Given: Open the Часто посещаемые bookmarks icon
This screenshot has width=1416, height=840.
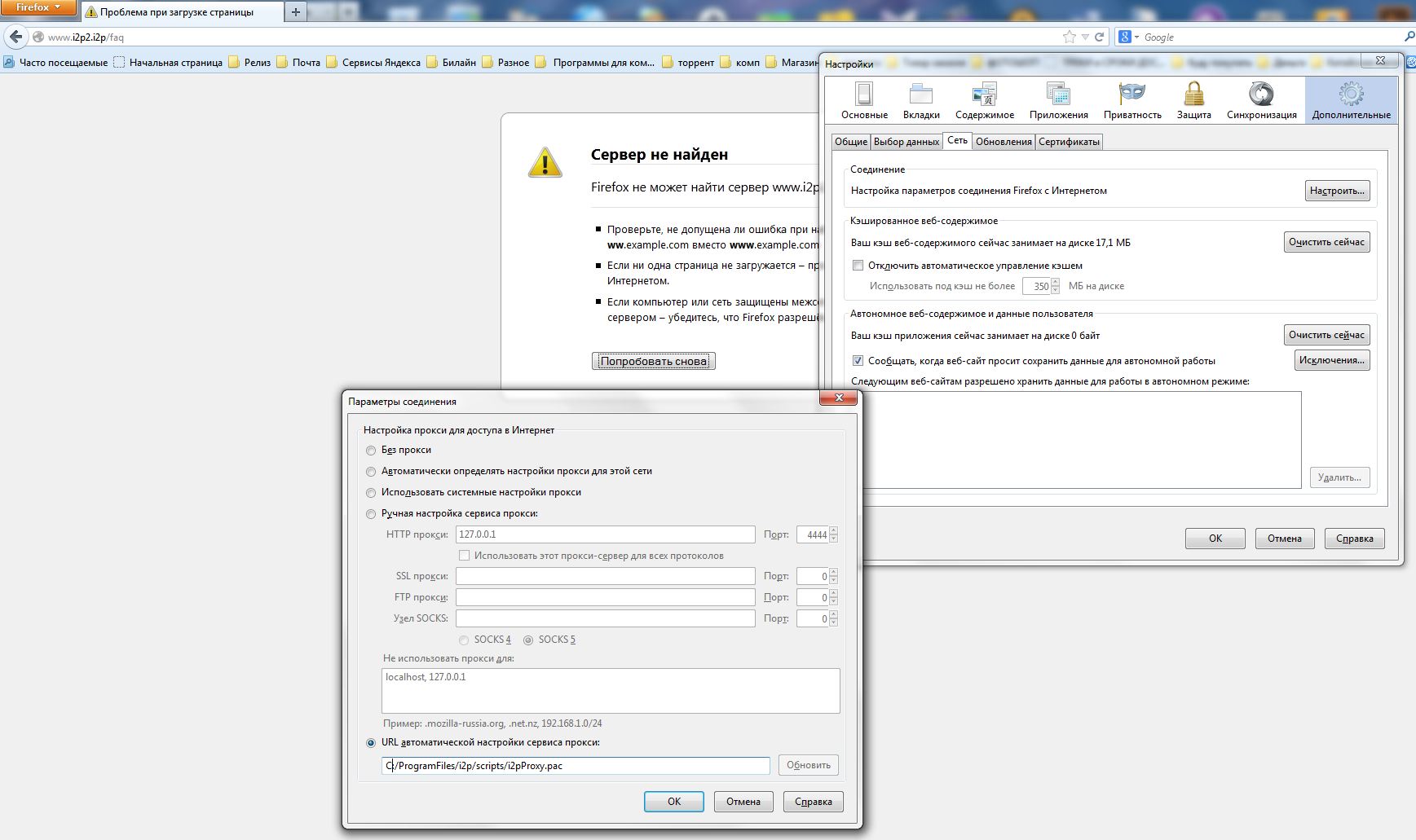Looking at the screenshot, I should click(x=9, y=62).
